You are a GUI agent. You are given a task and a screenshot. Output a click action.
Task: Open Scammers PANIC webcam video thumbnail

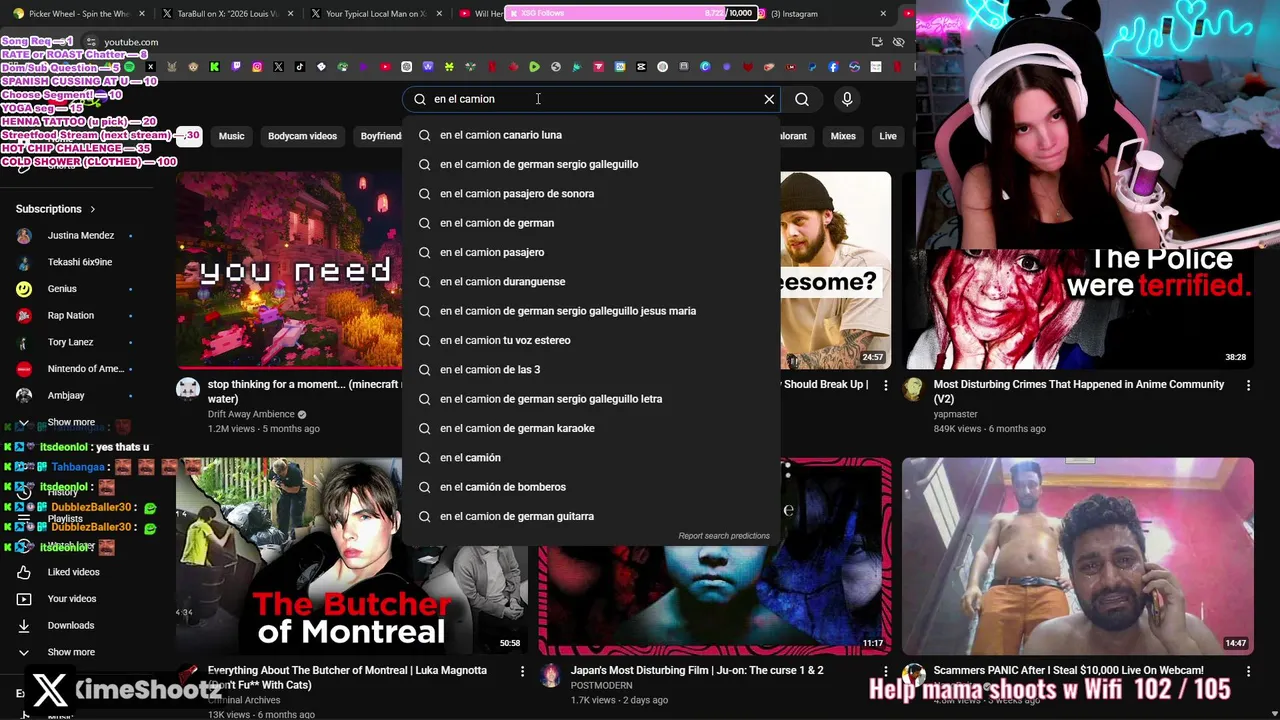click(x=1077, y=557)
